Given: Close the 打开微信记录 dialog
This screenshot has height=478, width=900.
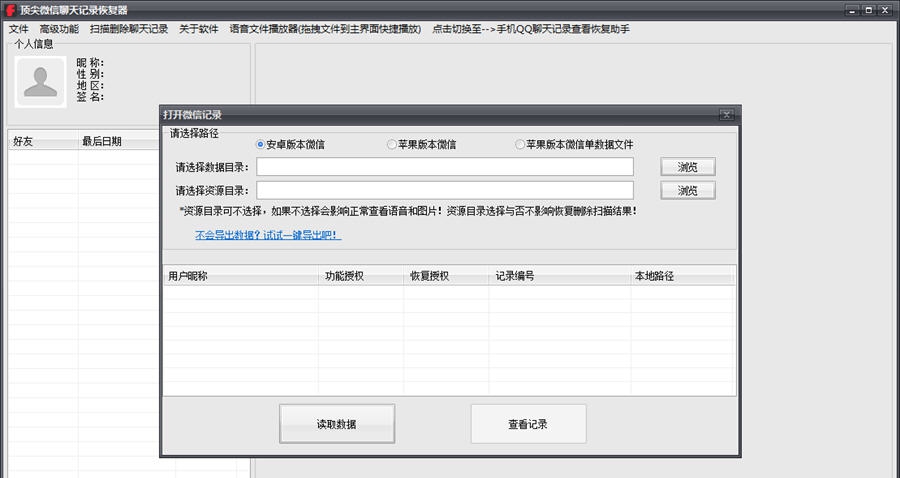Looking at the screenshot, I should (726, 115).
